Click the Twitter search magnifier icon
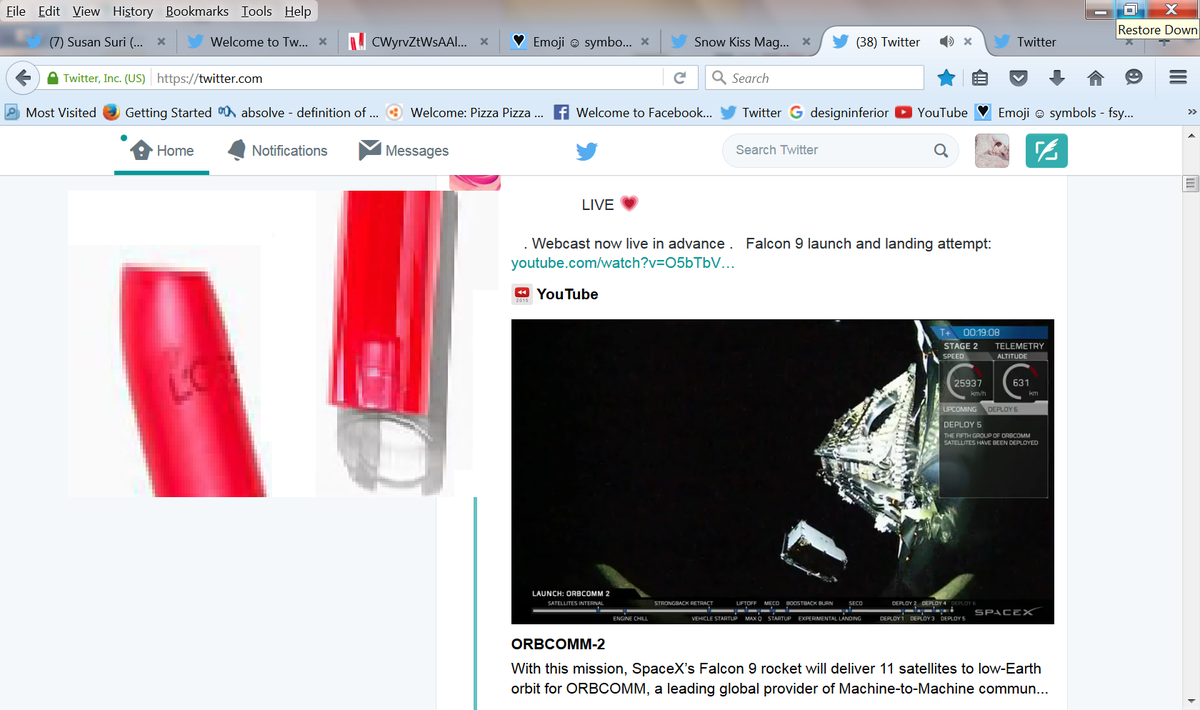Image resolution: width=1200 pixels, height=710 pixels. coord(941,151)
